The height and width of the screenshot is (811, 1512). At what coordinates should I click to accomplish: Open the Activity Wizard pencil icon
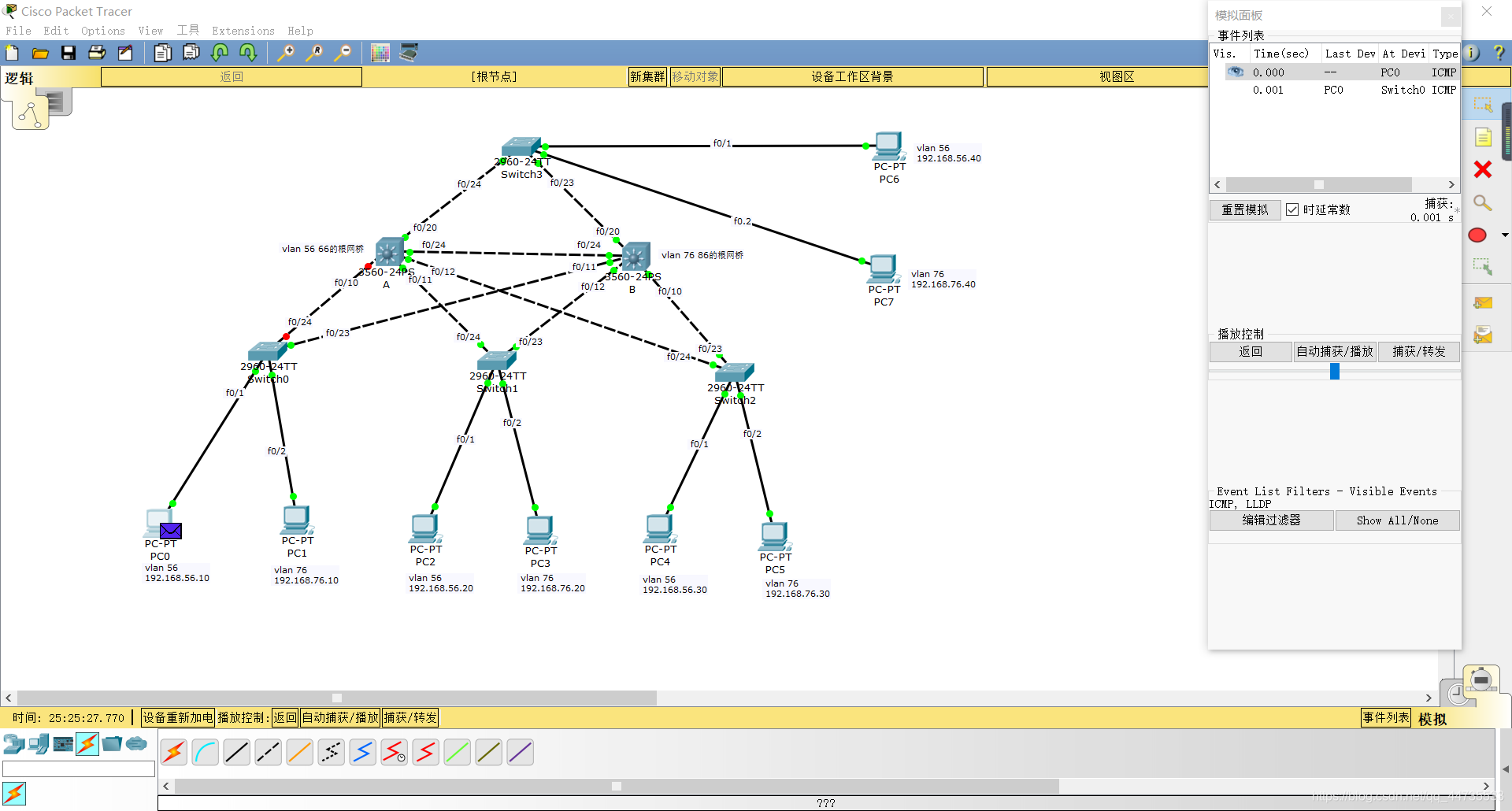point(125,53)
